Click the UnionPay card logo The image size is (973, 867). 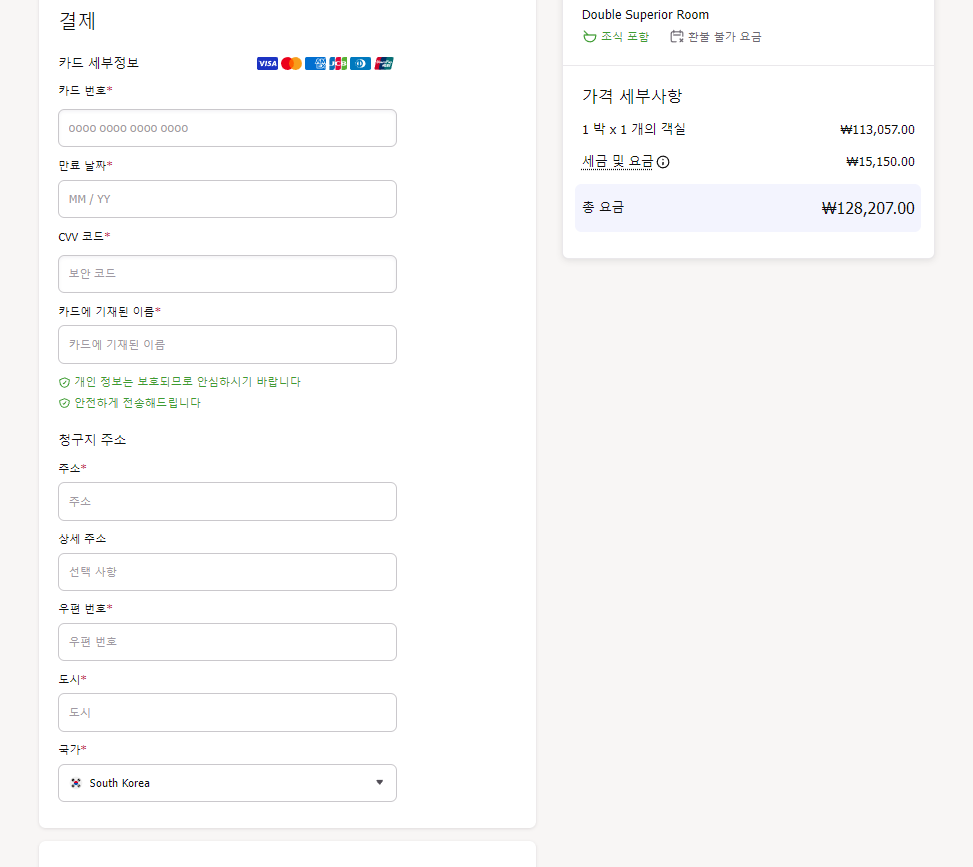(384, 64)
